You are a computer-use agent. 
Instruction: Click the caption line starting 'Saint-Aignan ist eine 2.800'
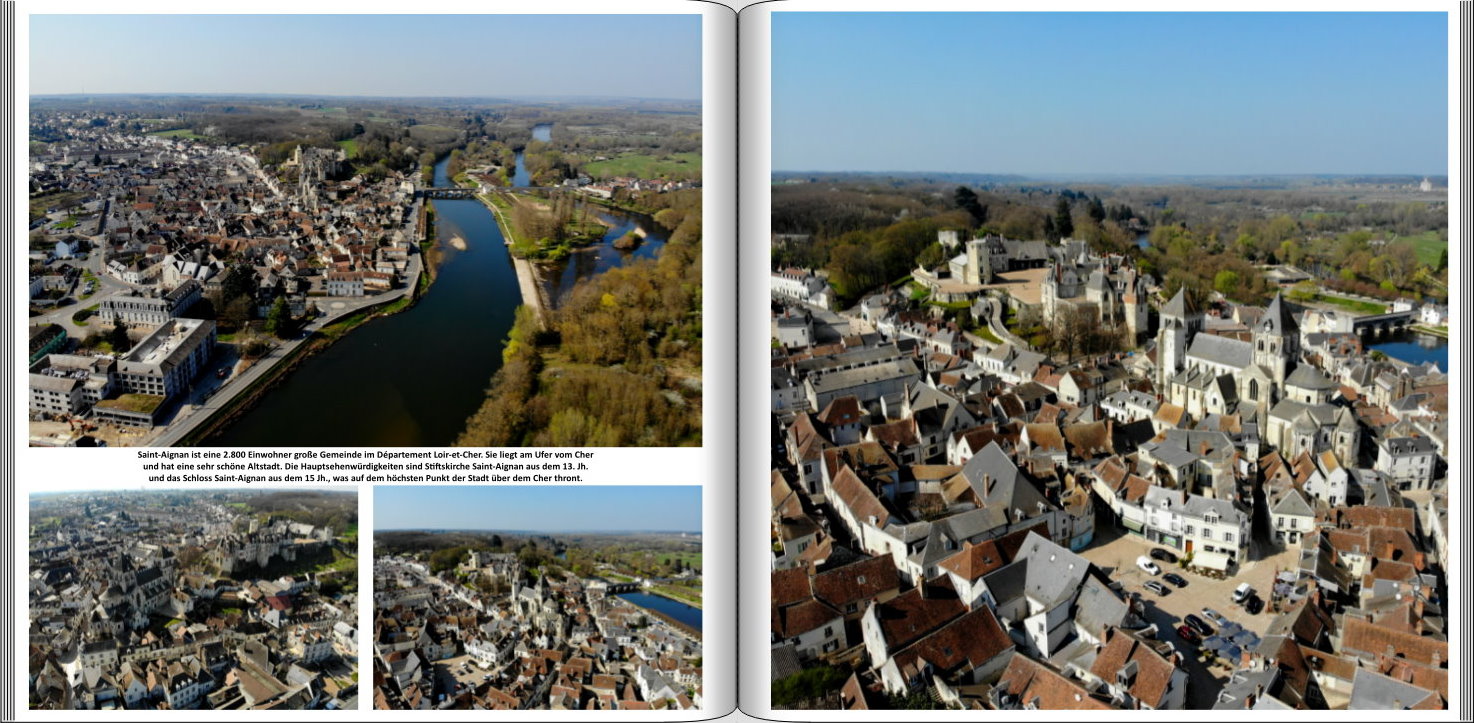tap(365, 455)
